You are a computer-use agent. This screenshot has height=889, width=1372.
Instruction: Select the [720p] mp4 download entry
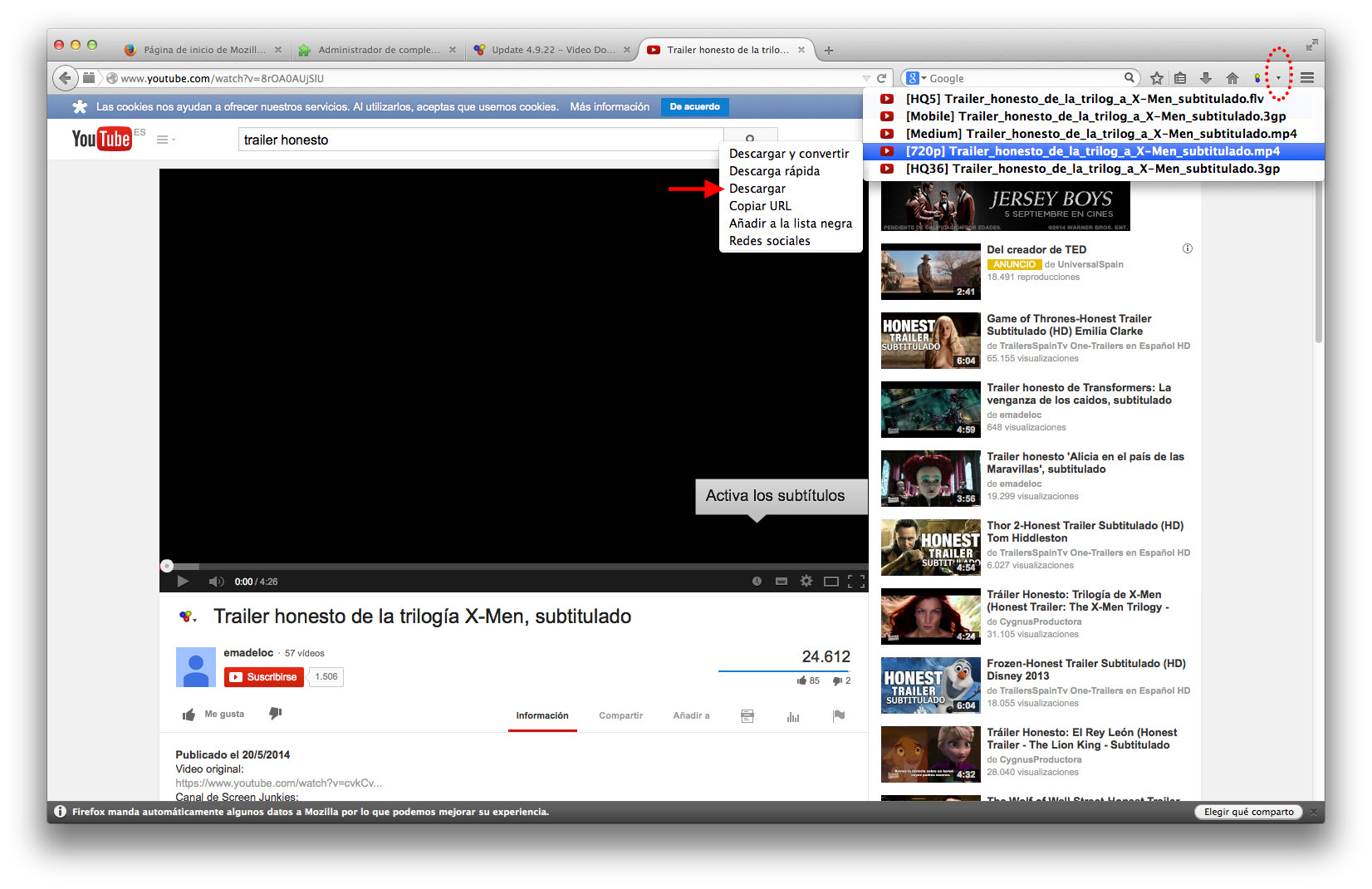[1093, 151]
